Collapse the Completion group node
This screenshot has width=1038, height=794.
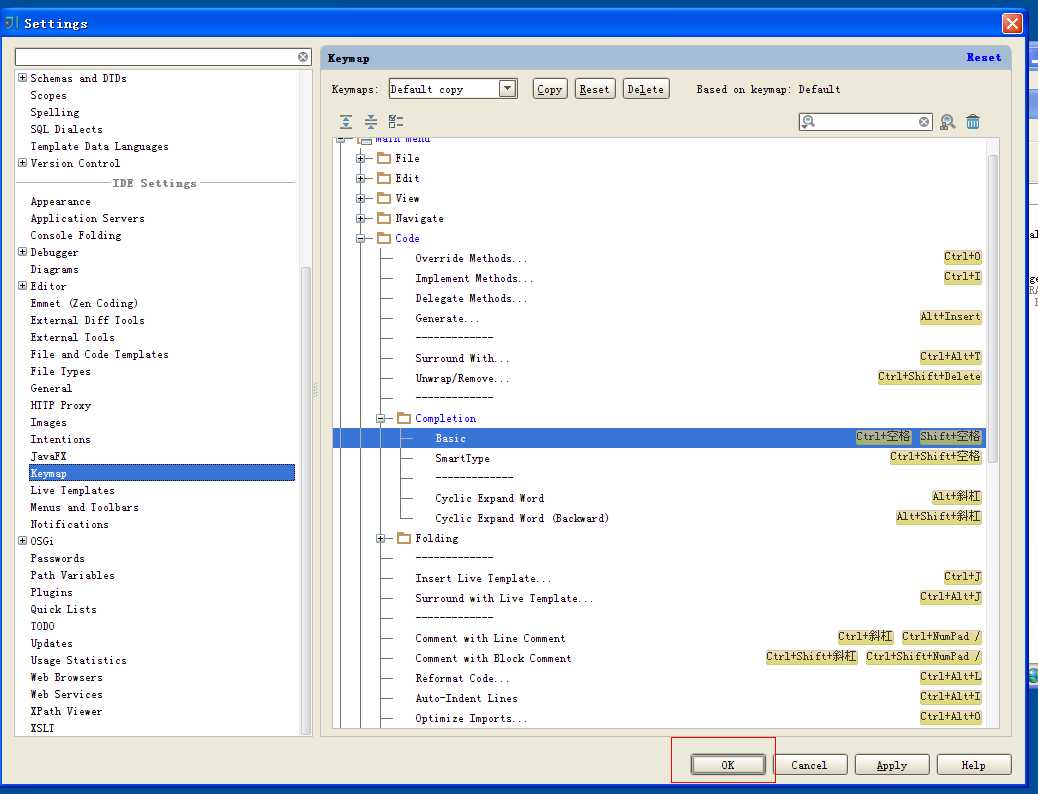click(381, 419)
